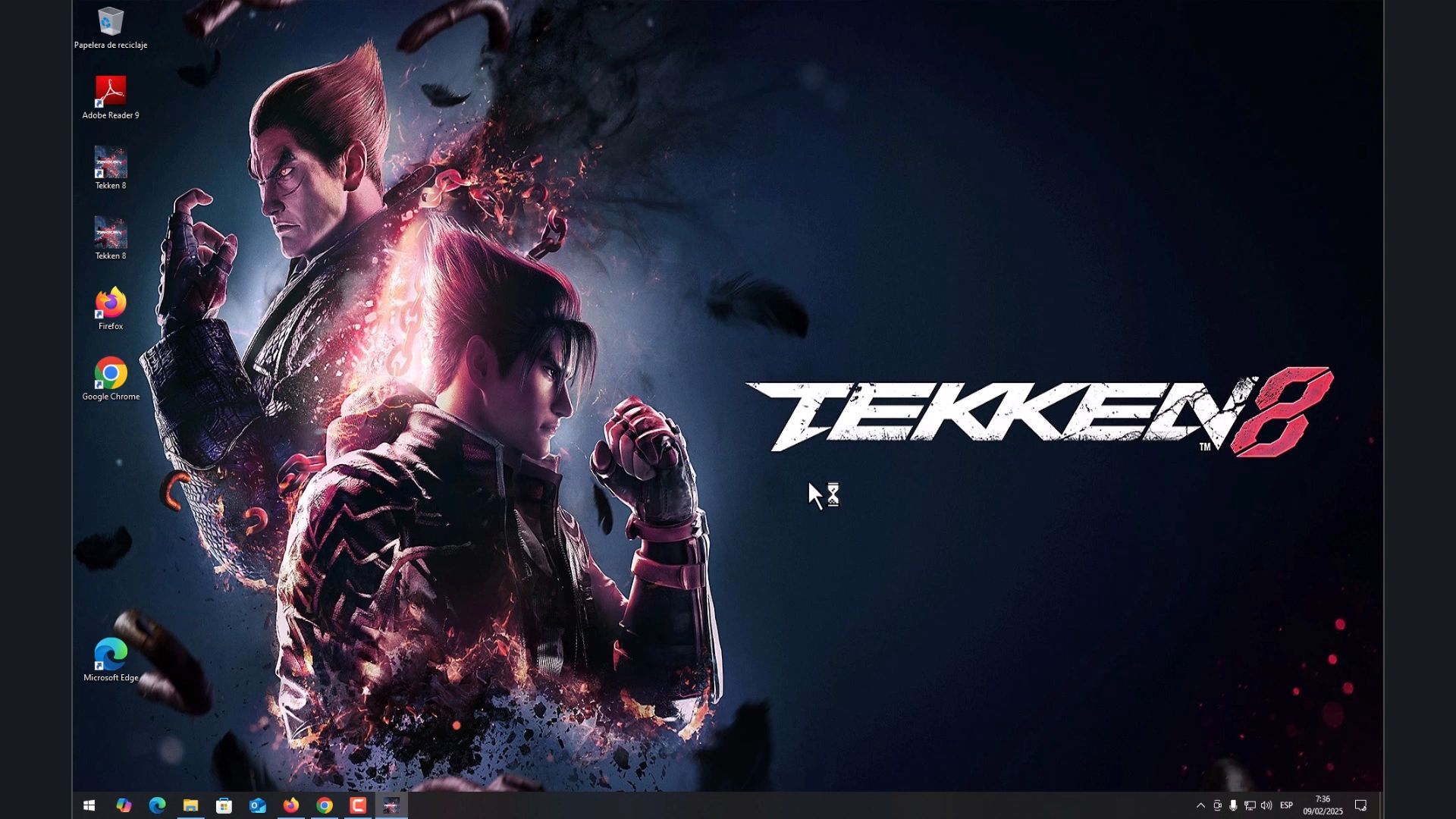The height and width of the screenshot is (819, 1456).
Task: Switch to Google Chrome in the taskbar
Action: point(325,805)
